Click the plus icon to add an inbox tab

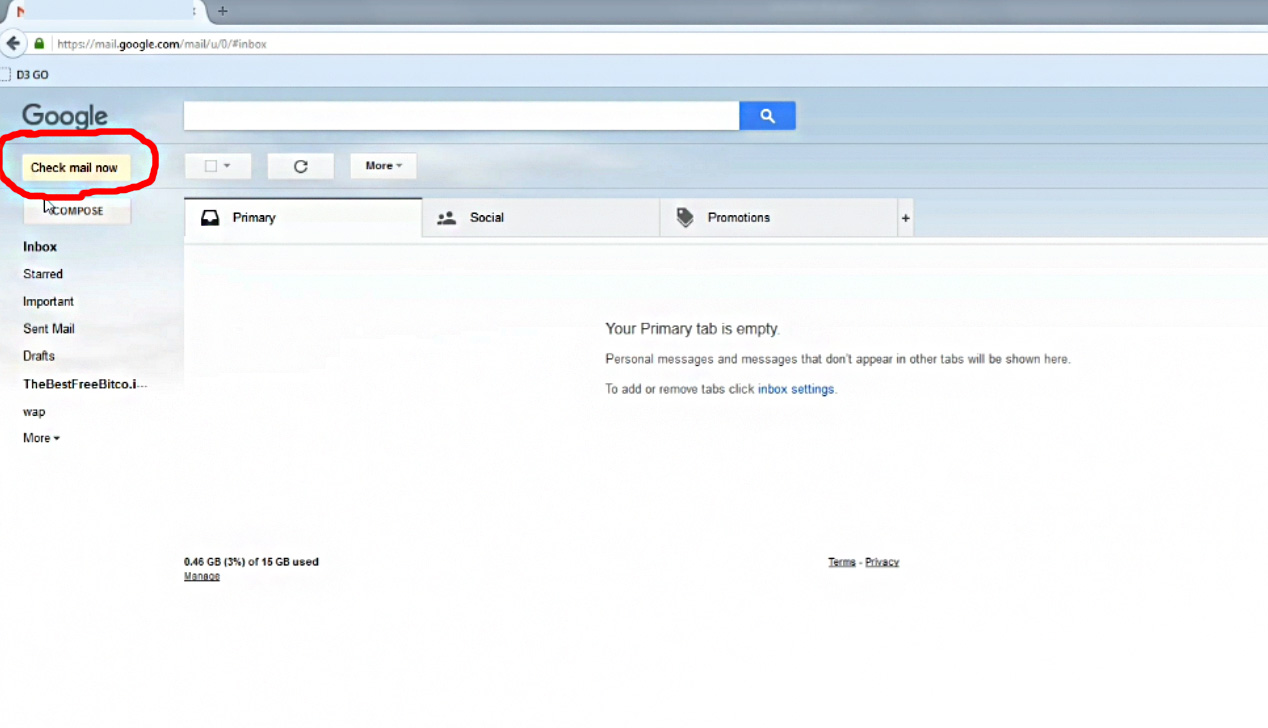click(904, 217)
